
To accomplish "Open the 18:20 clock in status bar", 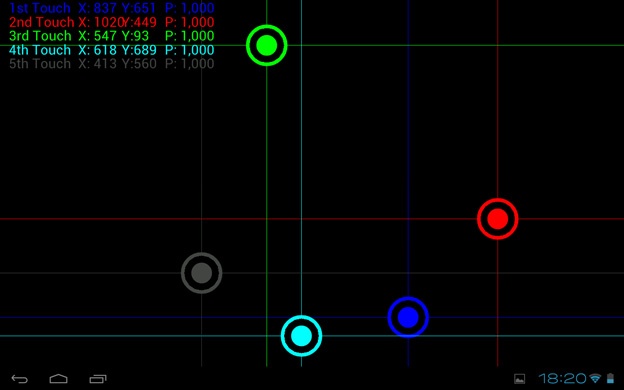I will [x=563, y=378].
